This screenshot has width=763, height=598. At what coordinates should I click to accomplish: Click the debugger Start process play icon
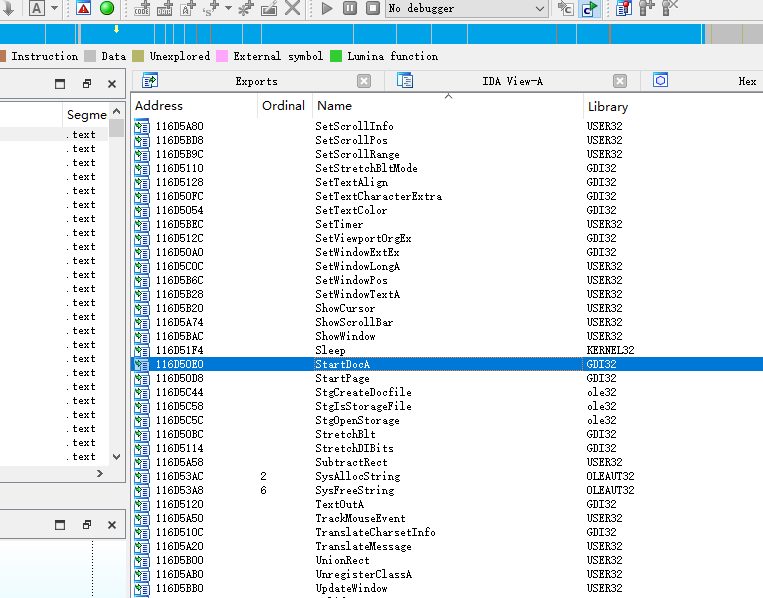(x=327, y=8)
